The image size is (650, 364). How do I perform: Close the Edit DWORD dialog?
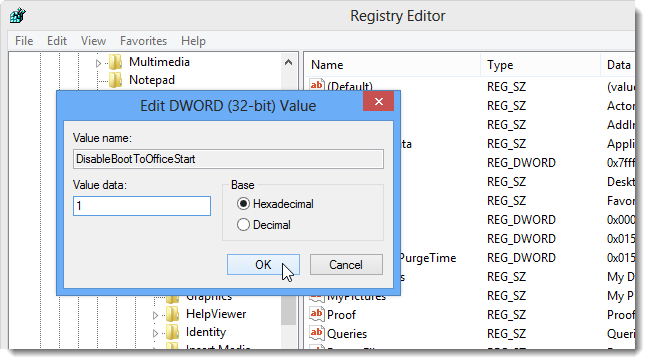[x=378, y=102]
